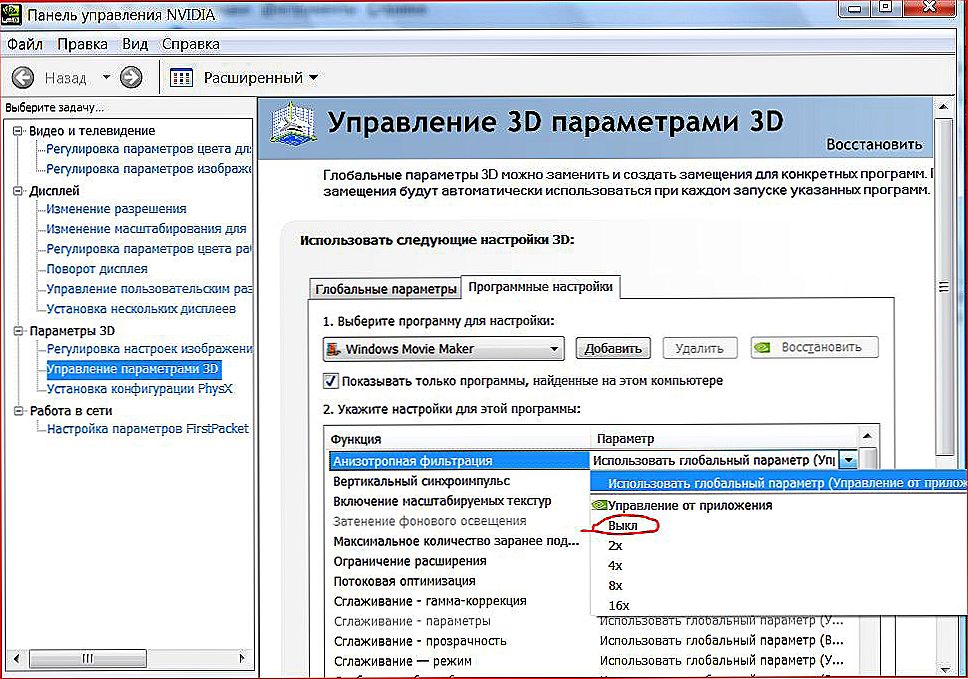Click the Windows Movie Maker program icon
Screen dimensions: 968x679
tap(333, 349)
